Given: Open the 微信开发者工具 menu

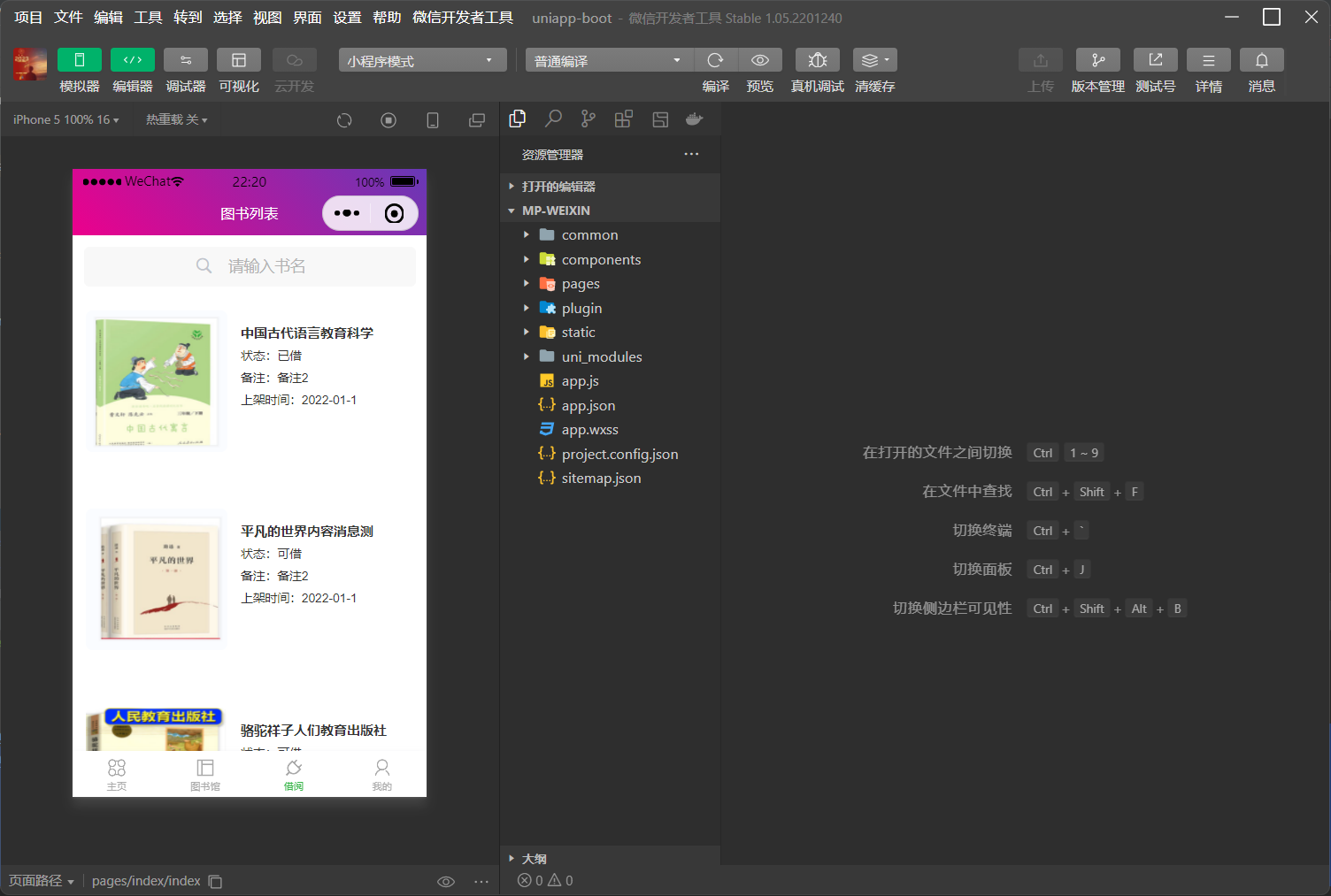Looking at the screenshot, I should (x=463, y=18).
